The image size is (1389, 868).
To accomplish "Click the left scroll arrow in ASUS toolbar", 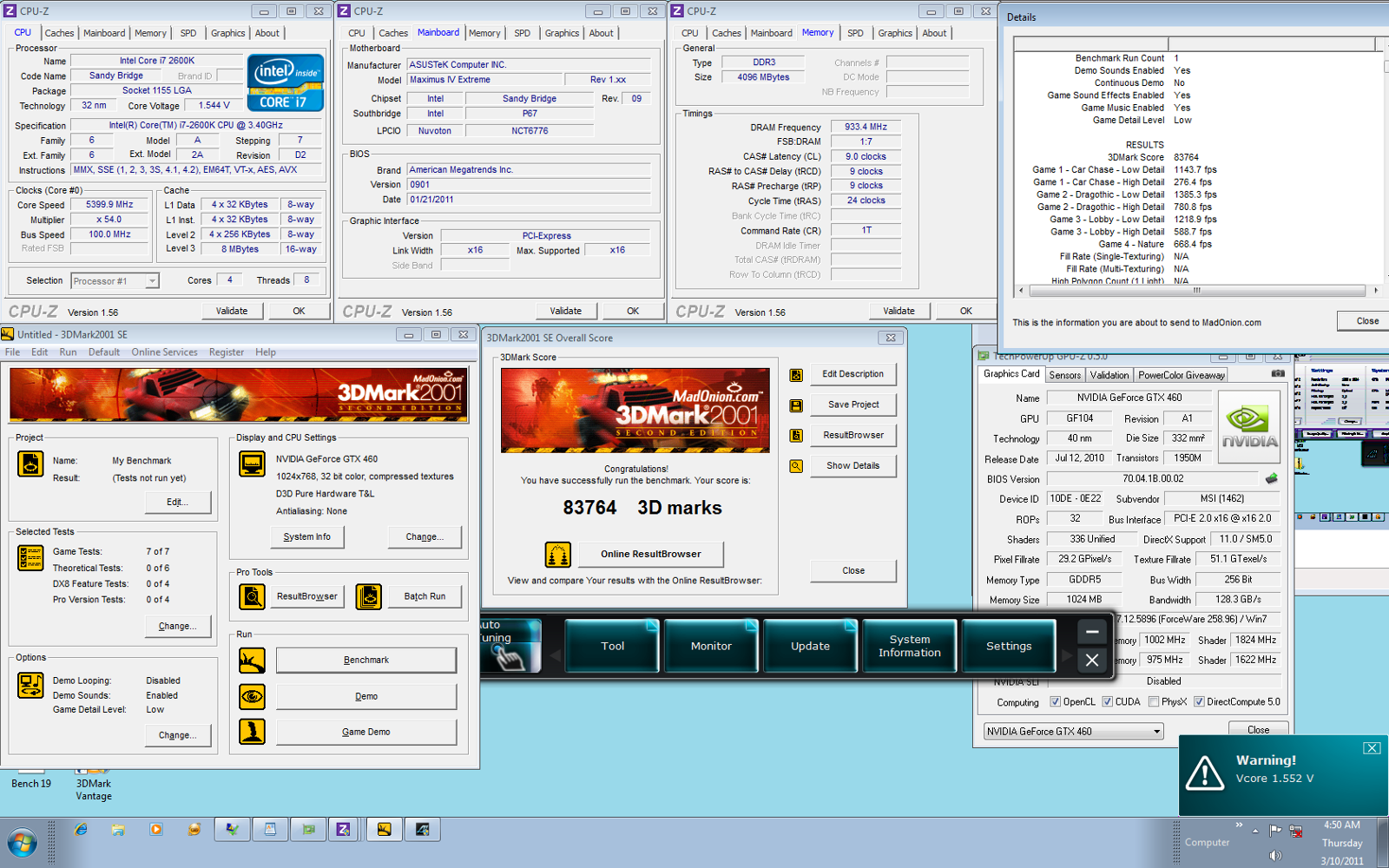I will click(556, 655).
